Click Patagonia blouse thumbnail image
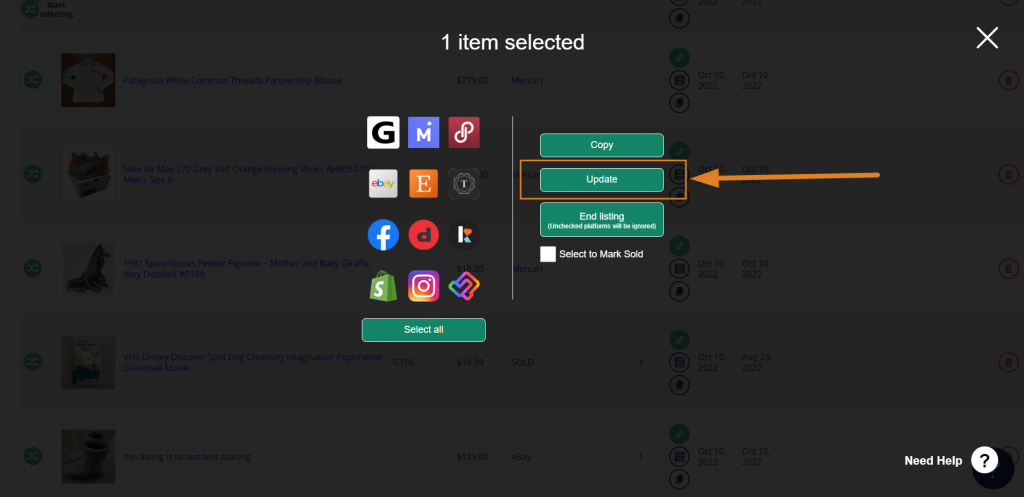 pos(88,80)
